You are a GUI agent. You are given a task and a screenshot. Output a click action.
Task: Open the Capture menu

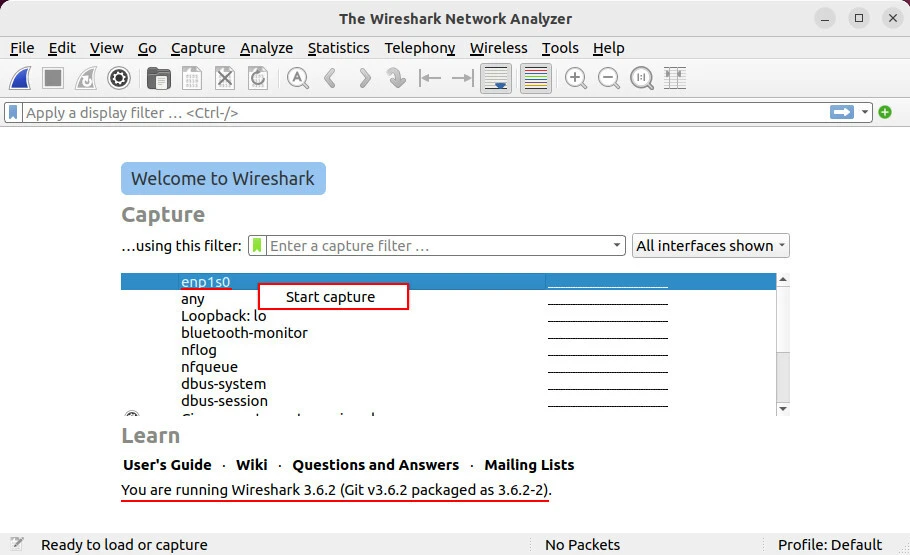coord(198,48)
